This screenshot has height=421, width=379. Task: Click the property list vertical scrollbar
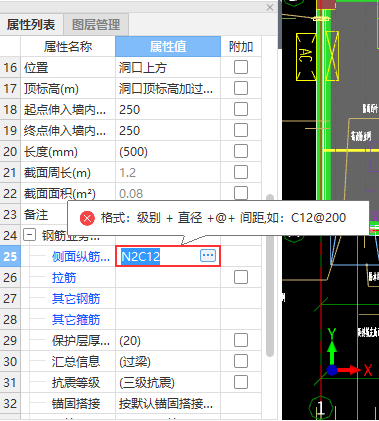tap(270, 275)
